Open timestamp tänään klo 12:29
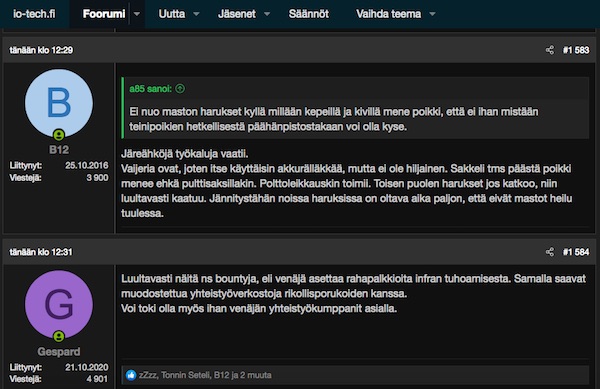The image size is (600, 389). [41, 50]
